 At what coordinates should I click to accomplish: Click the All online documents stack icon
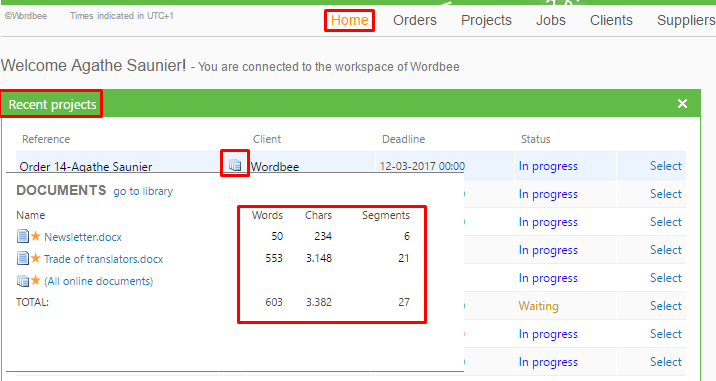click(x=22, y=280)
